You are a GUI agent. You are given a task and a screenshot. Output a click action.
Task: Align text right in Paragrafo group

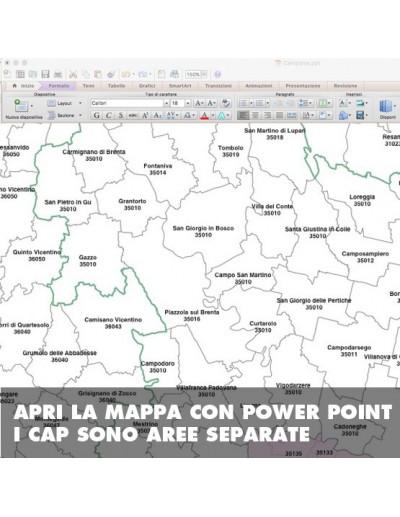tap(267, 115)
